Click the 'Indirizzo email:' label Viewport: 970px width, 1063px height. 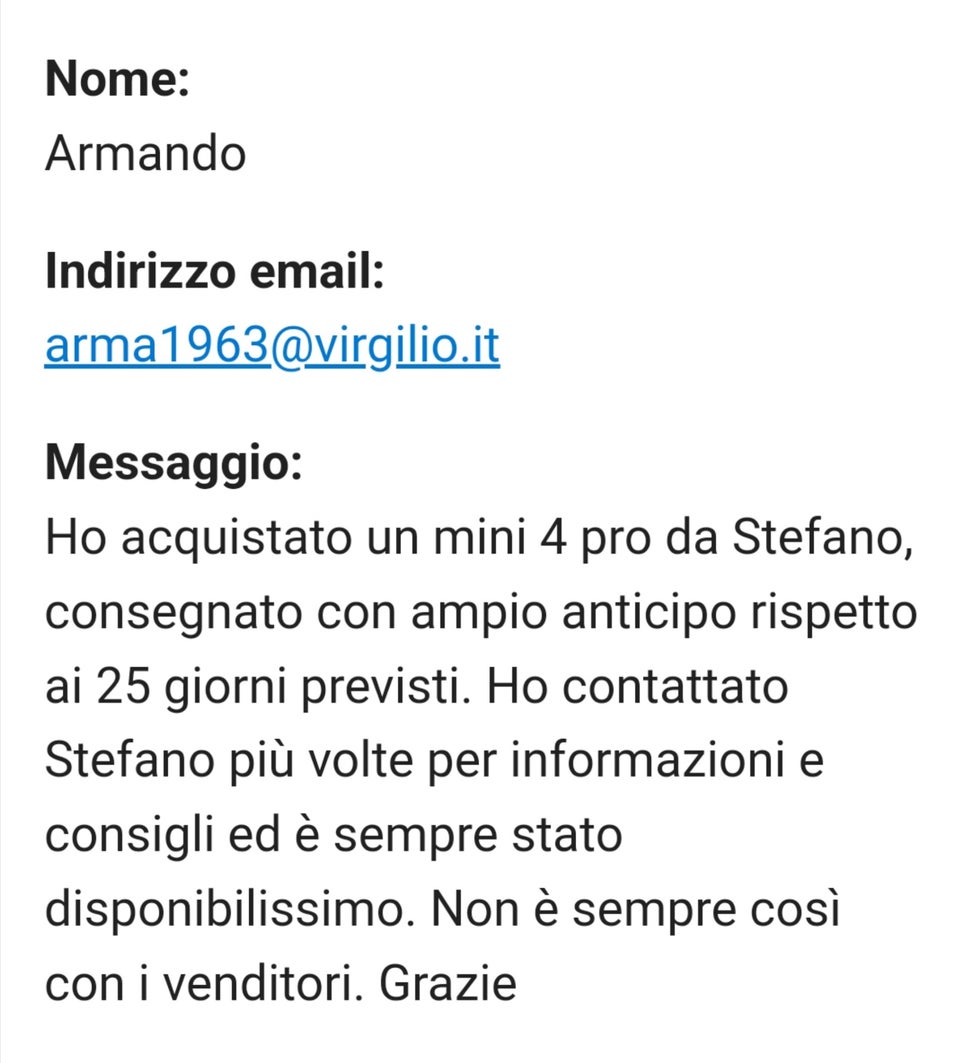point(215,271)
